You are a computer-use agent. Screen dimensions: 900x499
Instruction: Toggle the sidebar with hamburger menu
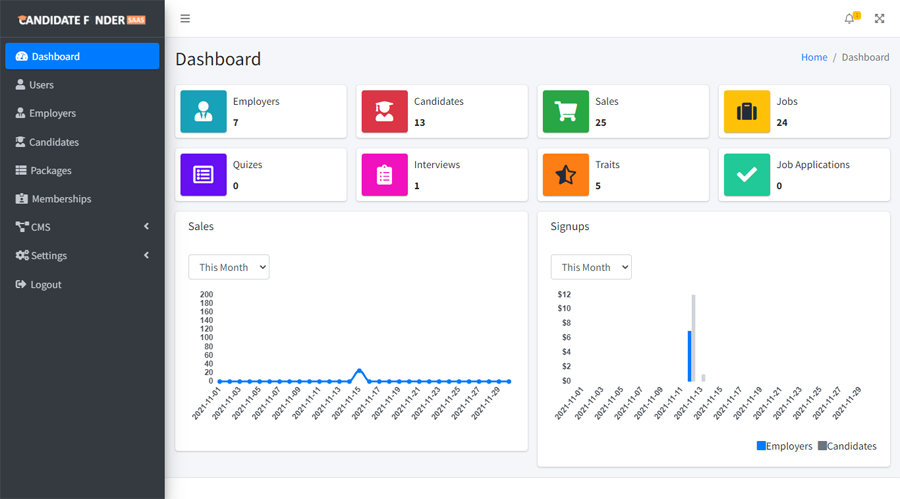pos(185,19)
